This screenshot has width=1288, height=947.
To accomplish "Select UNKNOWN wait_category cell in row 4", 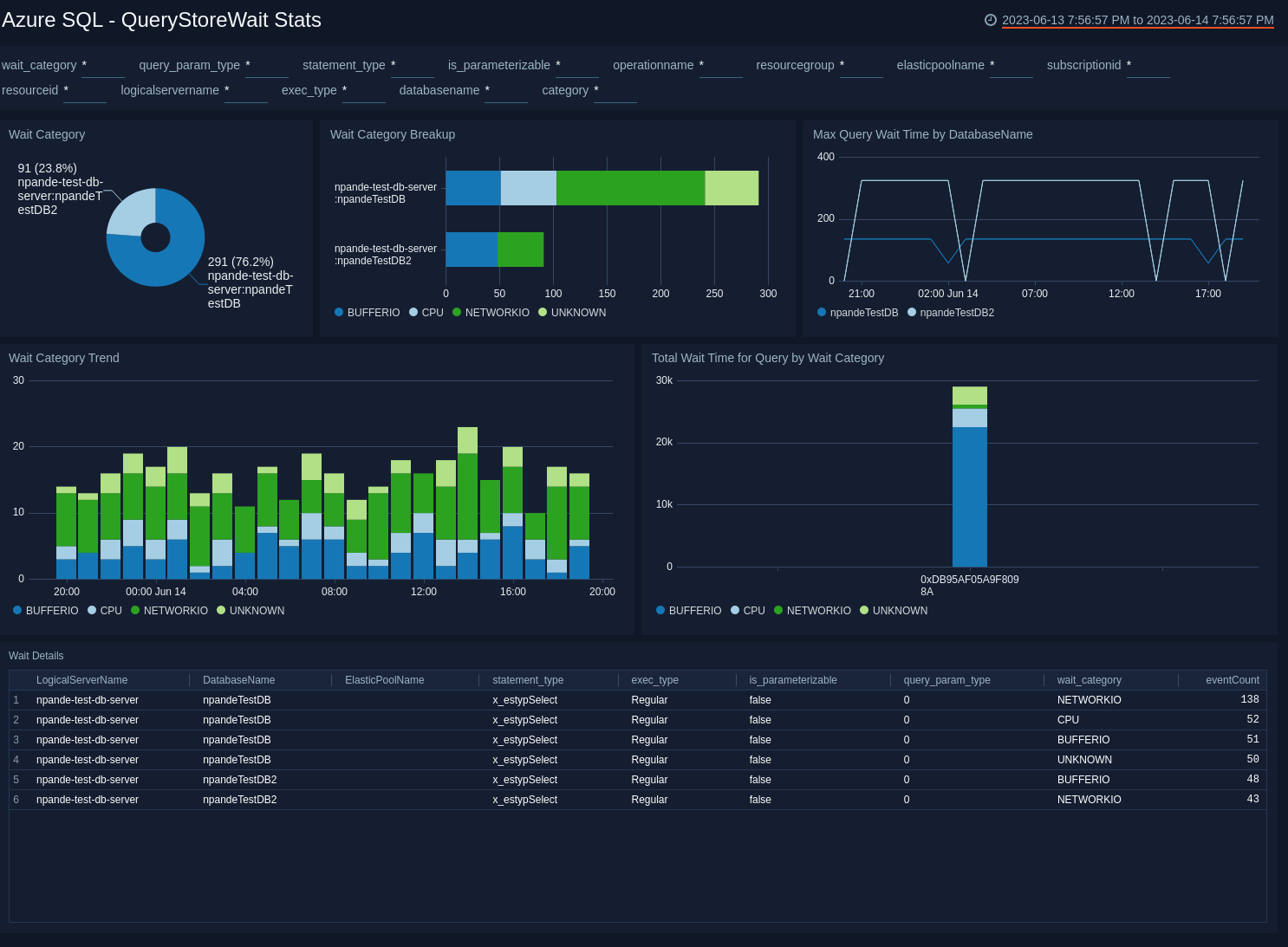I will point(1084,760).
